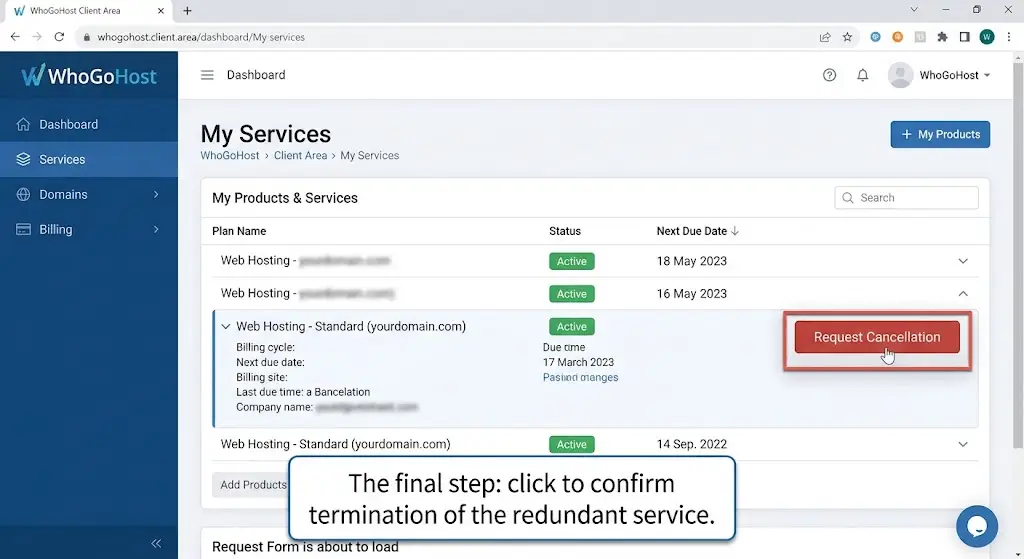The height and width of the screenshot is (559, 1024).
Task: Bookmark this page with the star icon
Action: pyautogui.click(x=847, y=37)
